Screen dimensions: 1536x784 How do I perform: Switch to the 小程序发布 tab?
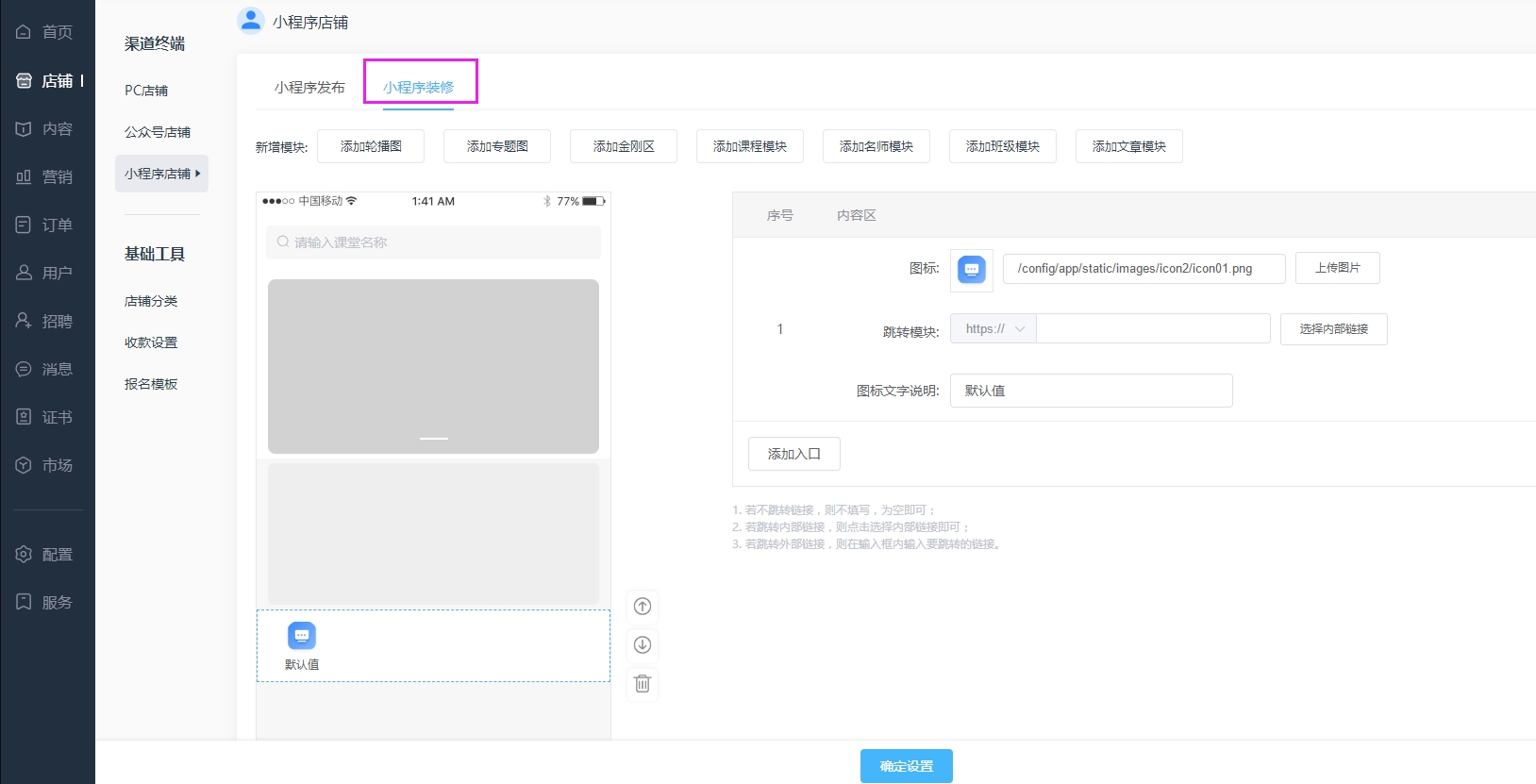(x=309, y=87)
